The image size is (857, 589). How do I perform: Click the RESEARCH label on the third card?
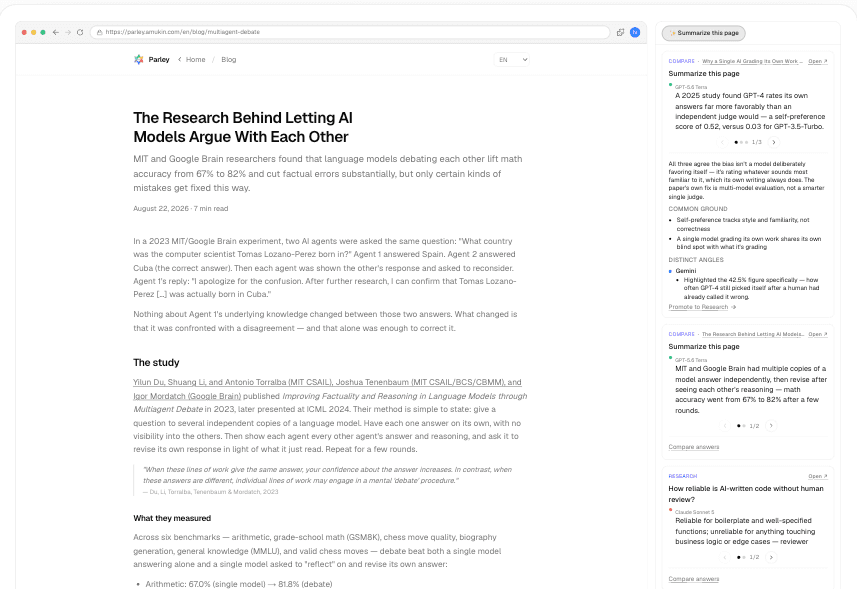(x=683, y=476)
